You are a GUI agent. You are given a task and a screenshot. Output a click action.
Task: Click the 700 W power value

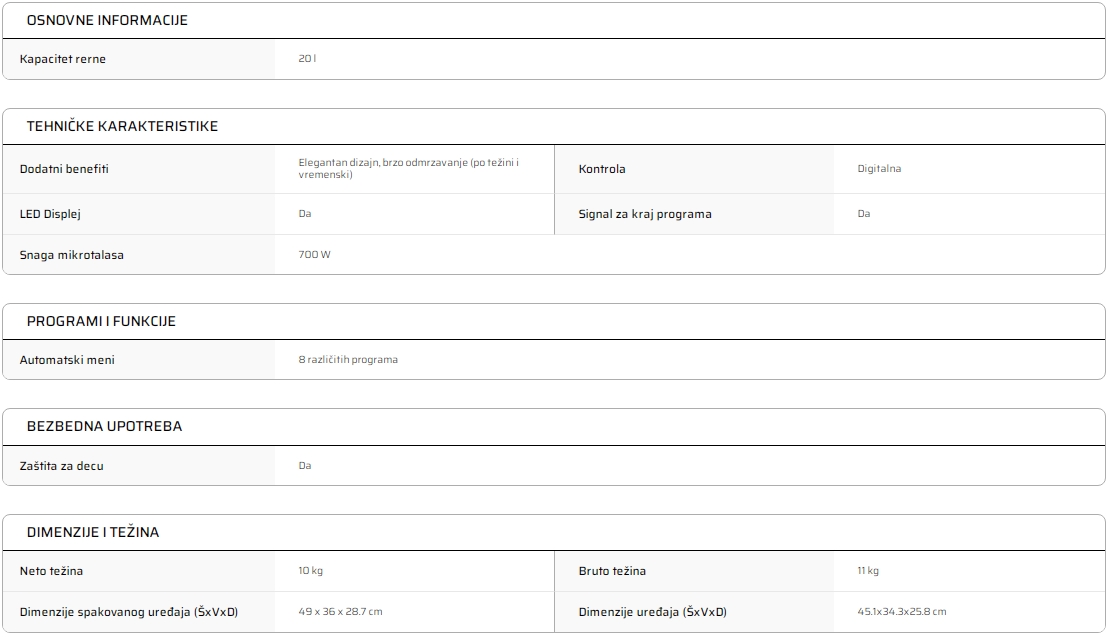tap(314, 255)
